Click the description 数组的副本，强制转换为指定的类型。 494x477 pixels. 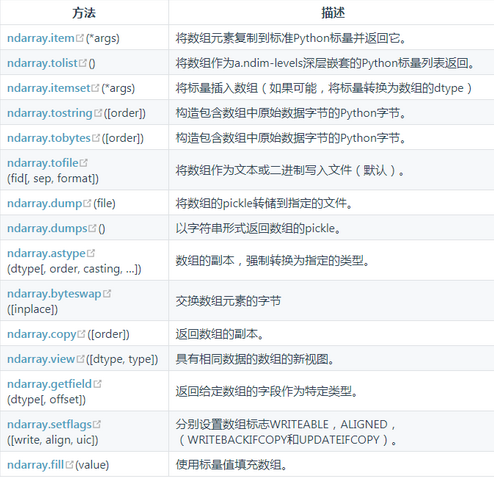(x=273, y=261)
